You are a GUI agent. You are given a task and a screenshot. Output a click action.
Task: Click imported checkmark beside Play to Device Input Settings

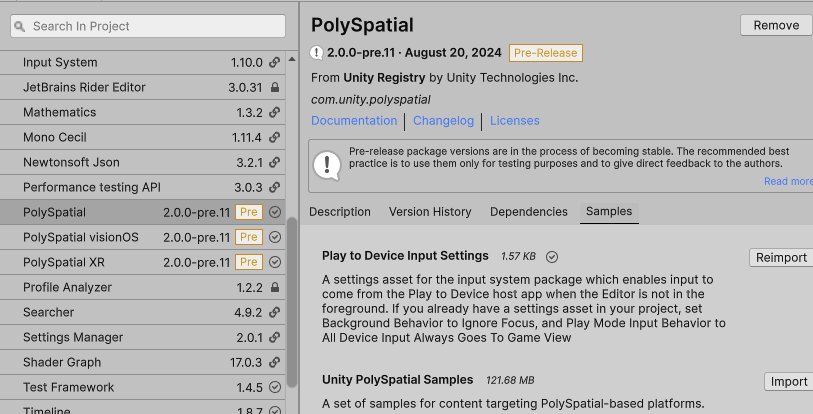(552, 257)
